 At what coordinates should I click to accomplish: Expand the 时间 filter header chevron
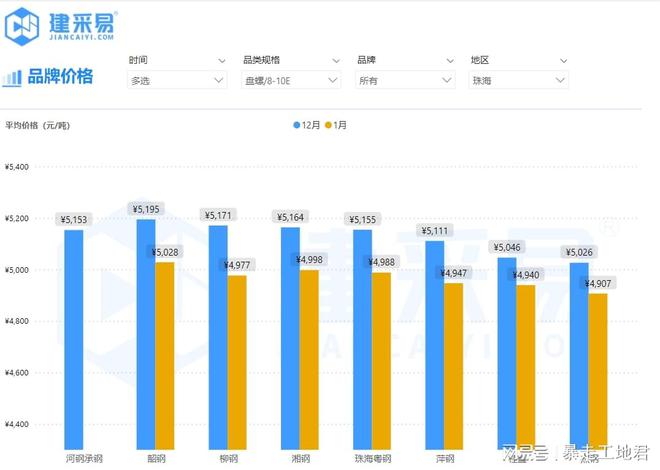[x=222, y=61]
